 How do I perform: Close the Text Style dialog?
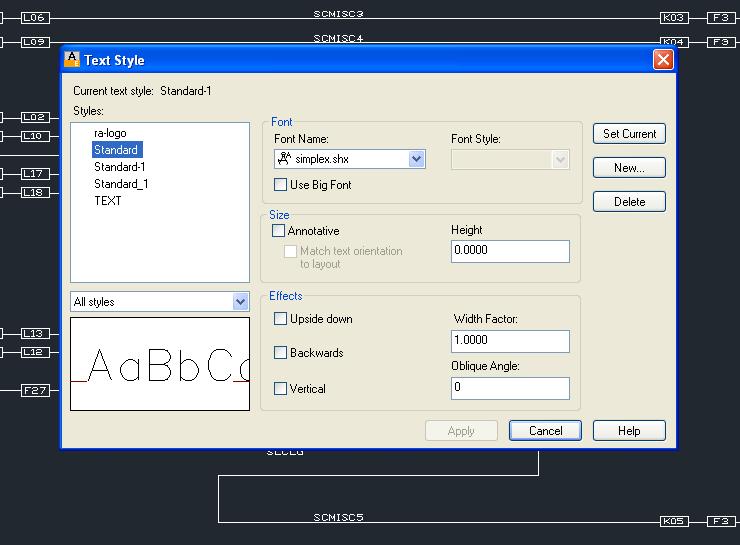663,59
